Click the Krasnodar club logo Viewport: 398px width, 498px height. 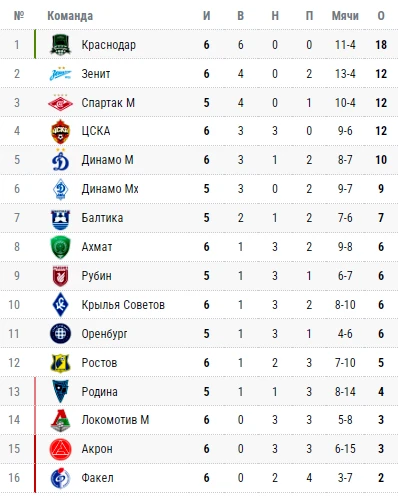pyautogui.click(x=60, y=45)
